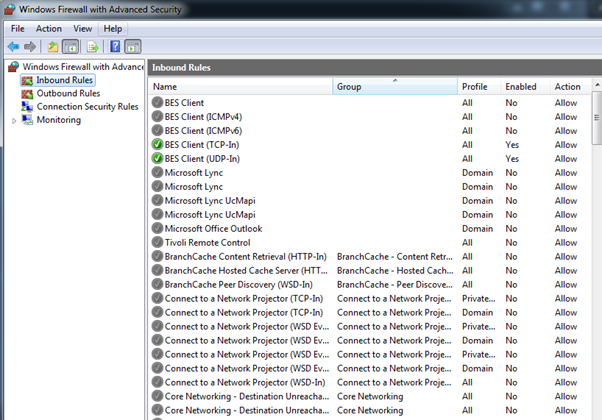Sort by the Action column header
Viewport: 602px width, 420px height.
point(571,86)
